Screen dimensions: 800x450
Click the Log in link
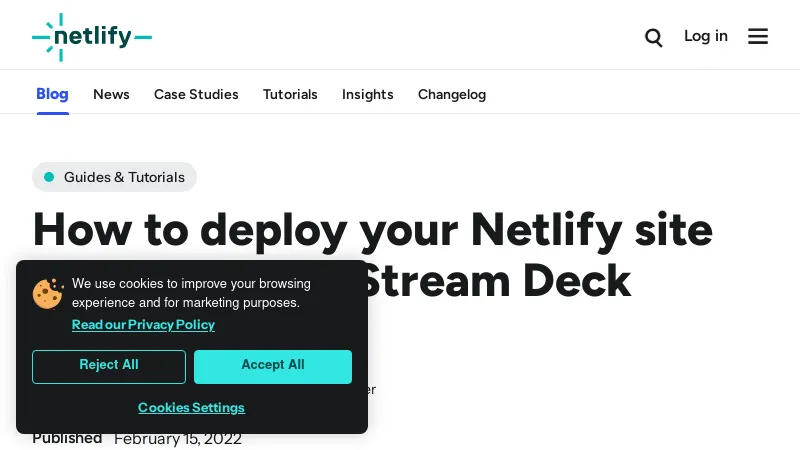click(705, 36)
